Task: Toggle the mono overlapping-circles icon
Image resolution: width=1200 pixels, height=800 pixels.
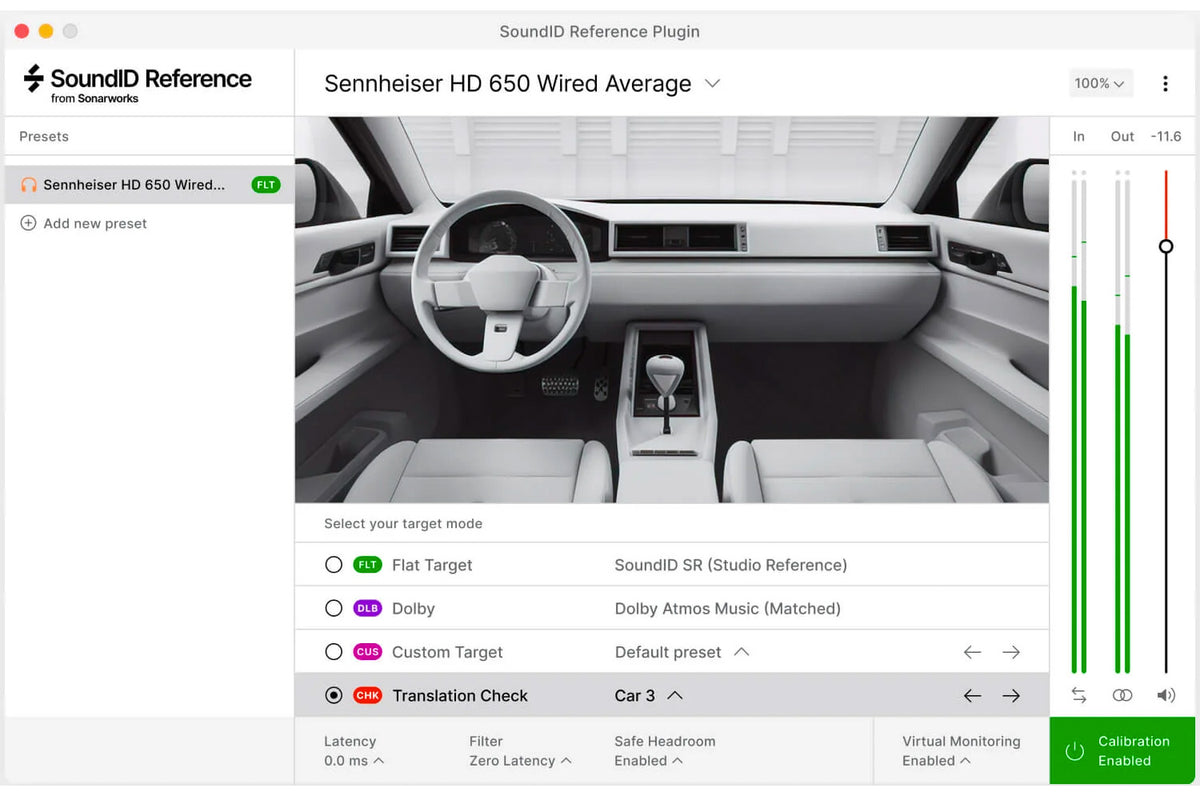Action: (1122, 695)
